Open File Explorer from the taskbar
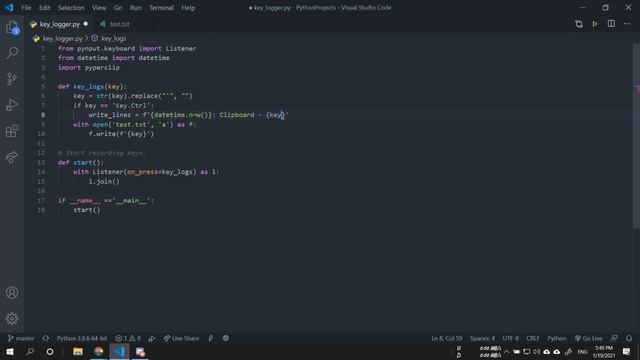640x360 pixels. 78,351
